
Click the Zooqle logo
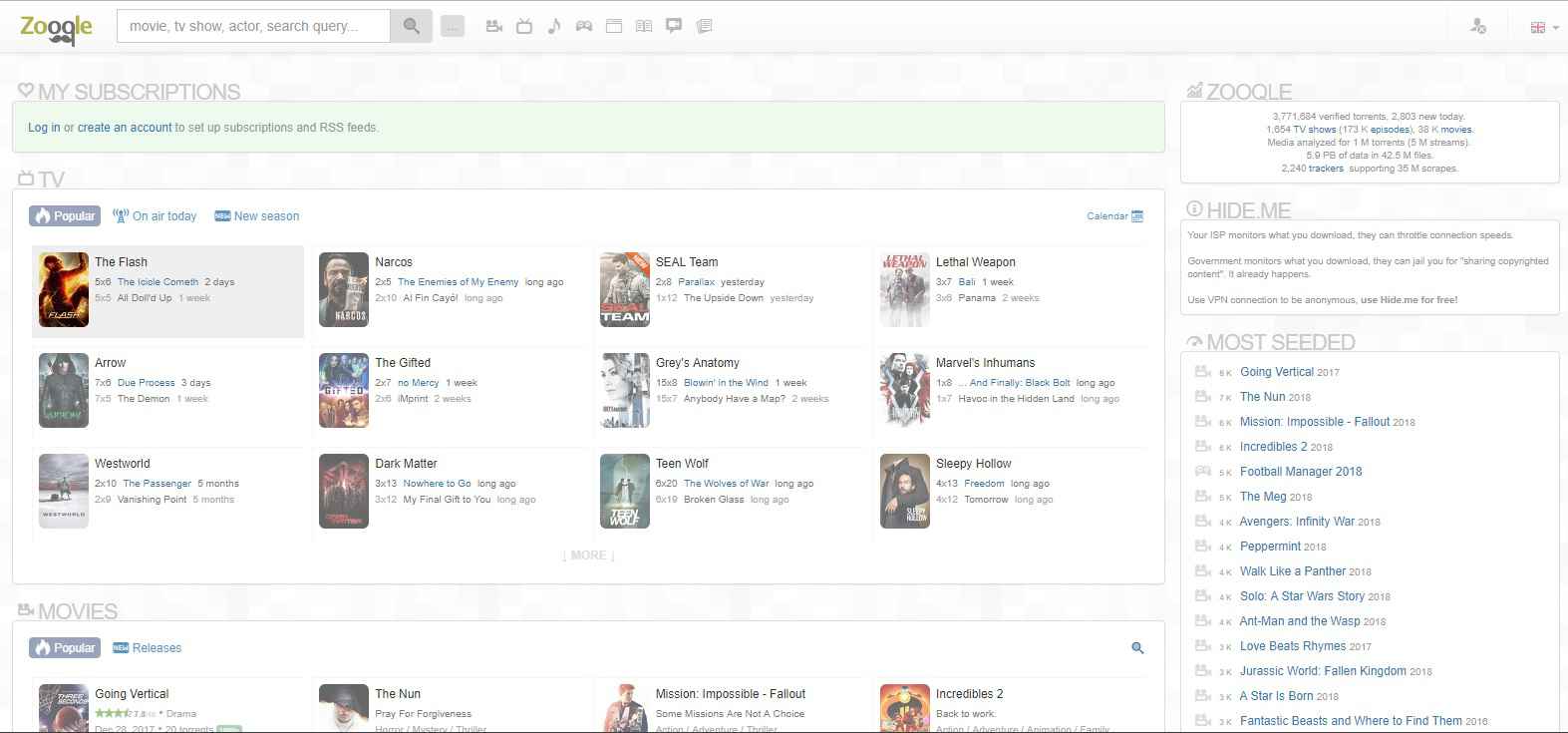point(57,28)
